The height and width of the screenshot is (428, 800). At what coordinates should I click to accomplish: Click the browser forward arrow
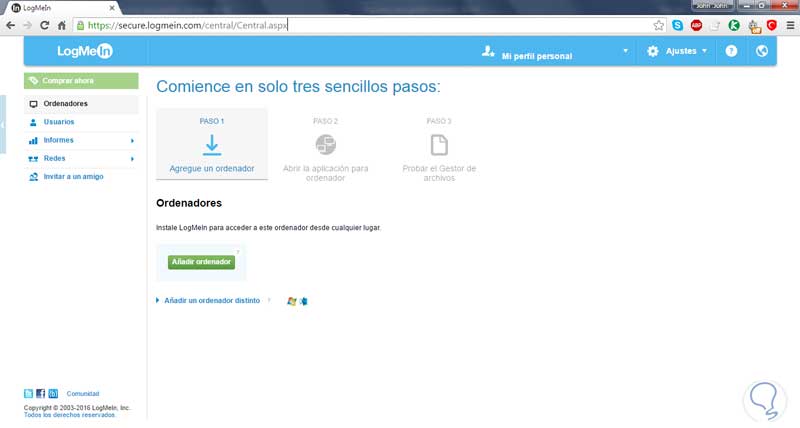point(27,25)
